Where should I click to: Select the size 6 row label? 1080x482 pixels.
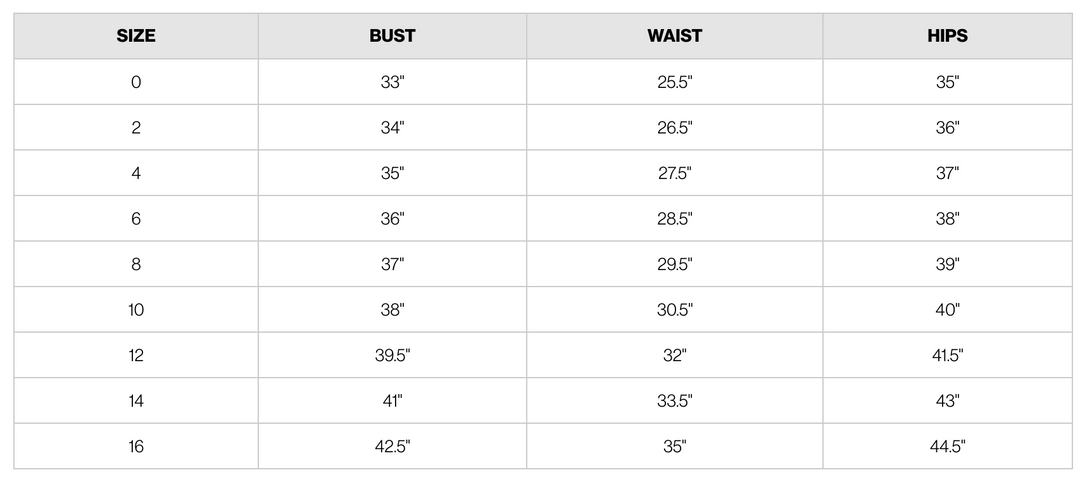[136, 219]
